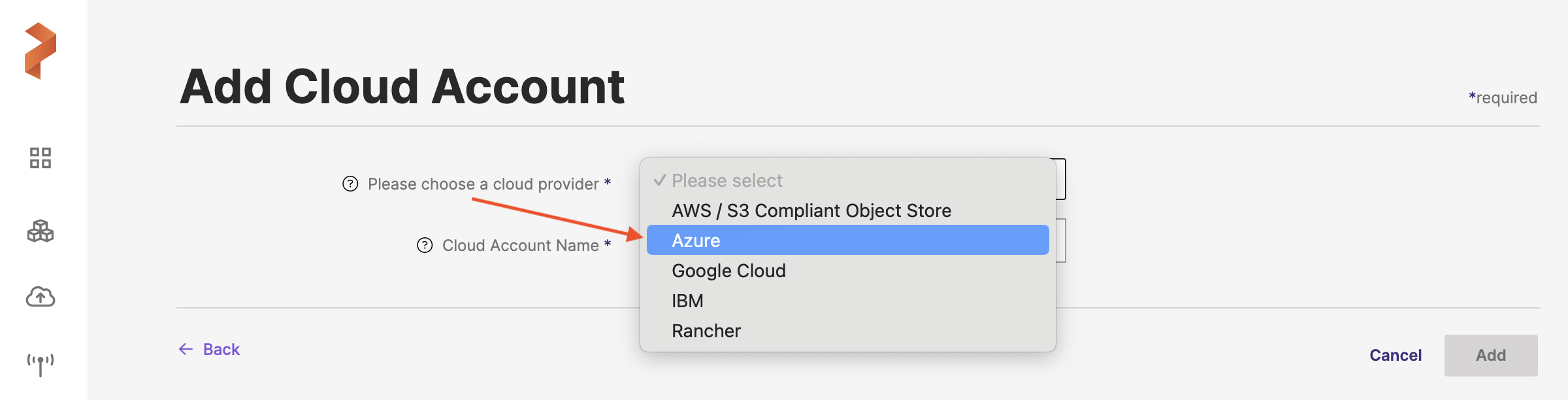Click the Cloud Account Name input field

[1061, 241]
